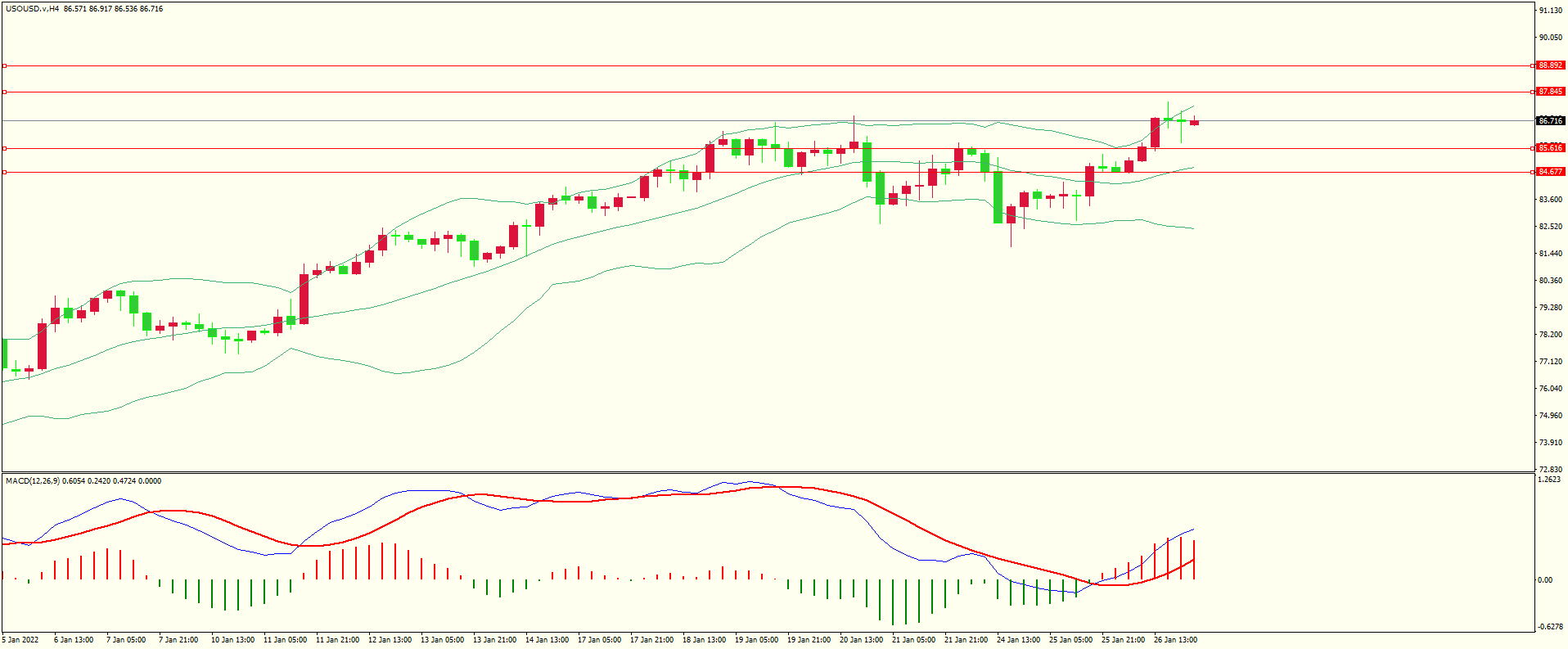This screenshot has width=1568, height=649.
Task: Click the 12 Jan 13:00 time label
Action: click(390, 640)
